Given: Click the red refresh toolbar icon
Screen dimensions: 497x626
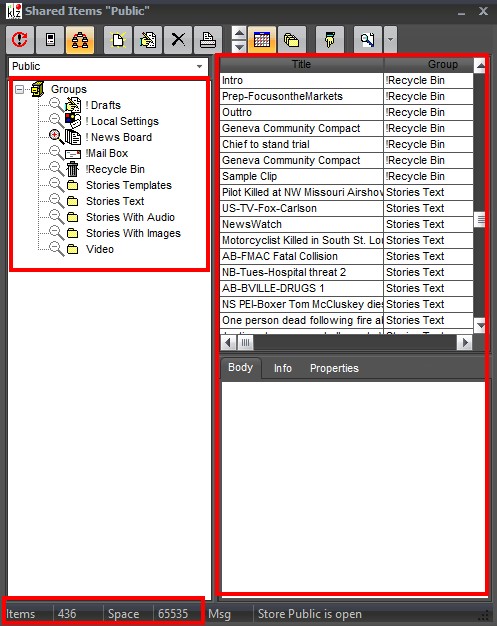Looking at the screenshot, I should pyautogui.click(x=20, y=40).
